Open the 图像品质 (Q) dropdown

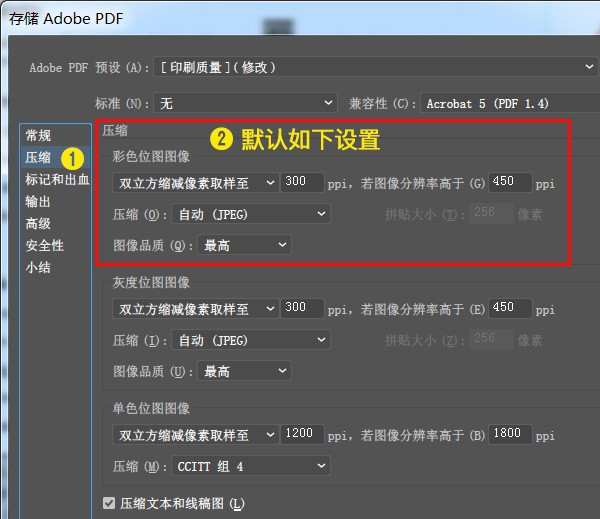245,245
